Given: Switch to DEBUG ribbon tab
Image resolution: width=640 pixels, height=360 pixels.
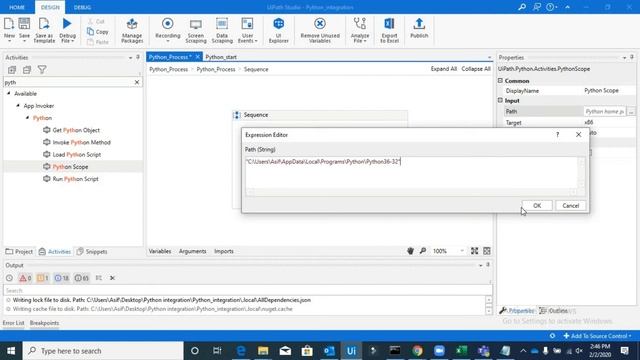Looking at the screenshot, I should pos(82,7).
